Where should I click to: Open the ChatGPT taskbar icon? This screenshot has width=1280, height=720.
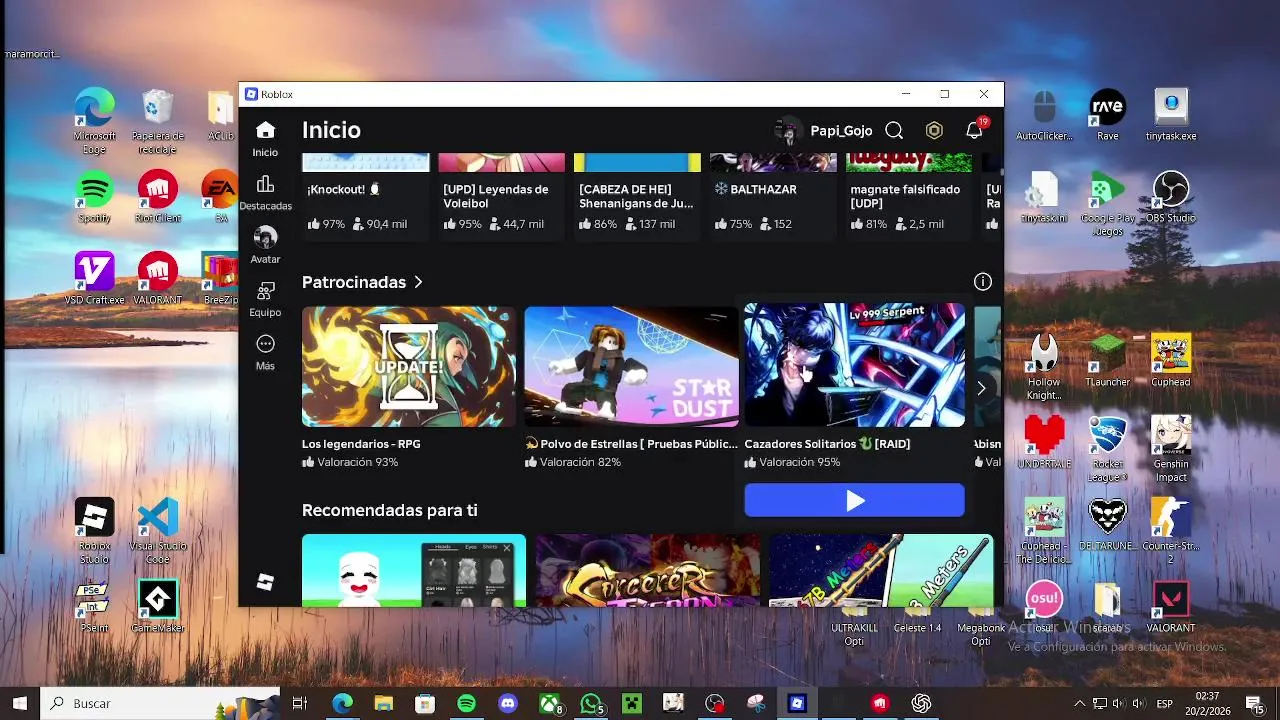pyautogui.click(x=921, y=703)
